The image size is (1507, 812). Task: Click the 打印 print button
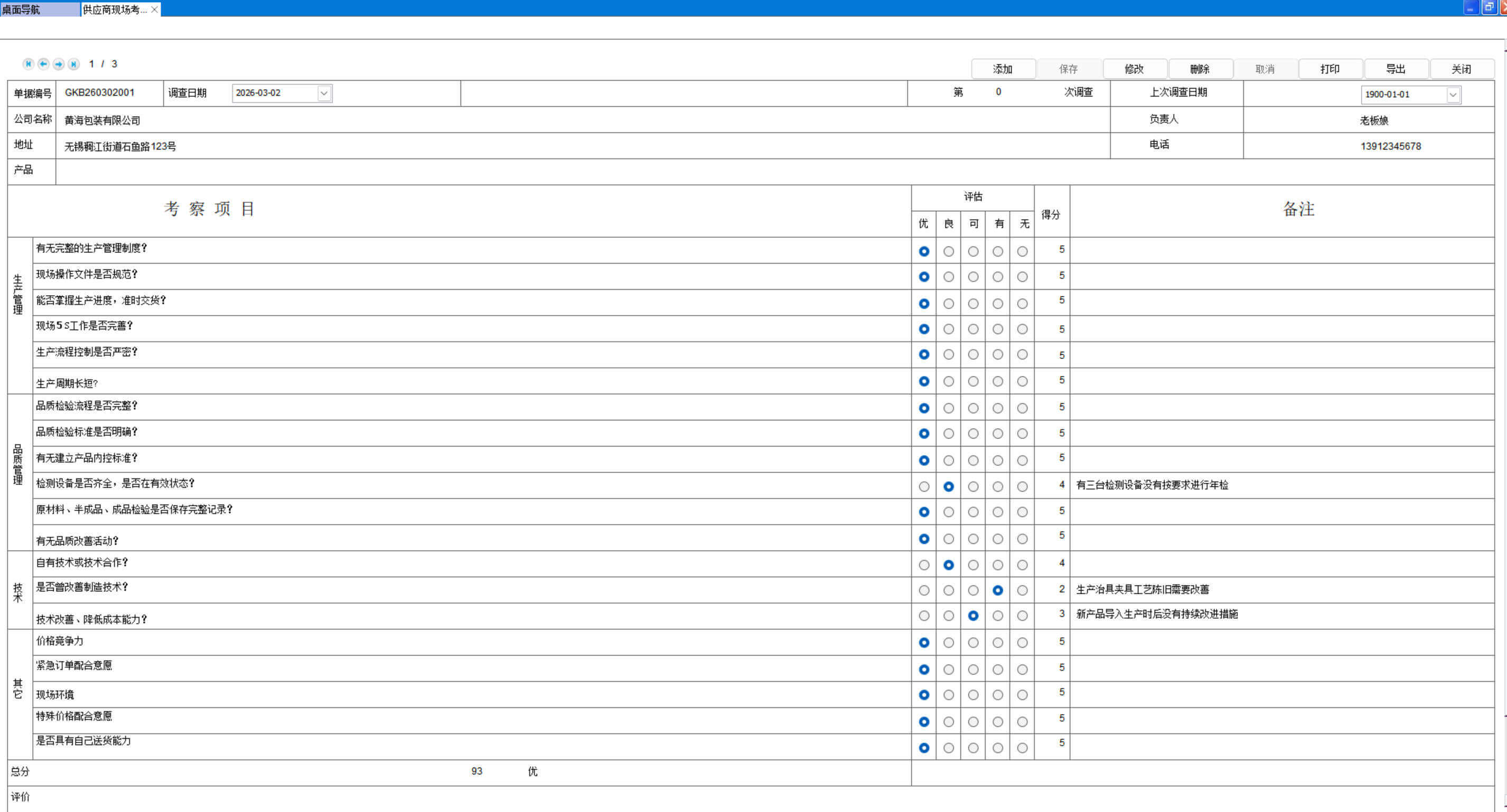click(1330, 69)
